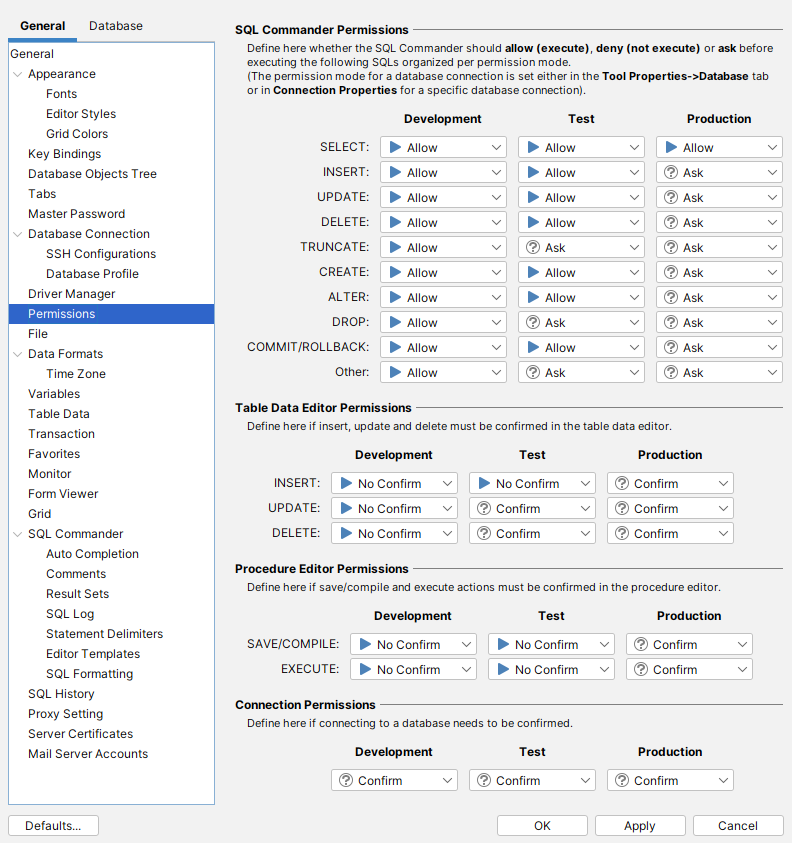
Task: Click the No Confirm icon for Test SAVE/COMPILE
Action: point(503,644)
